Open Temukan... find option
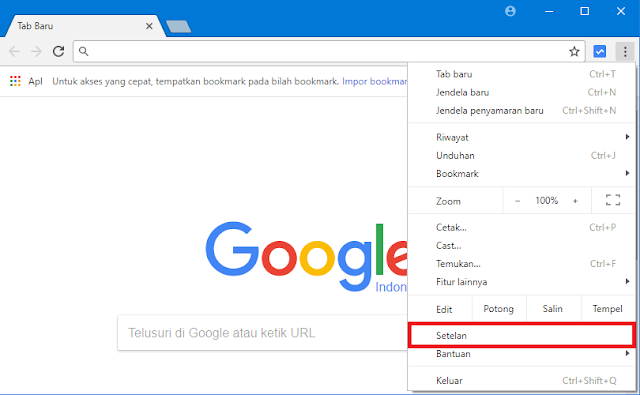The image size is (640, 395). point(522,264)
